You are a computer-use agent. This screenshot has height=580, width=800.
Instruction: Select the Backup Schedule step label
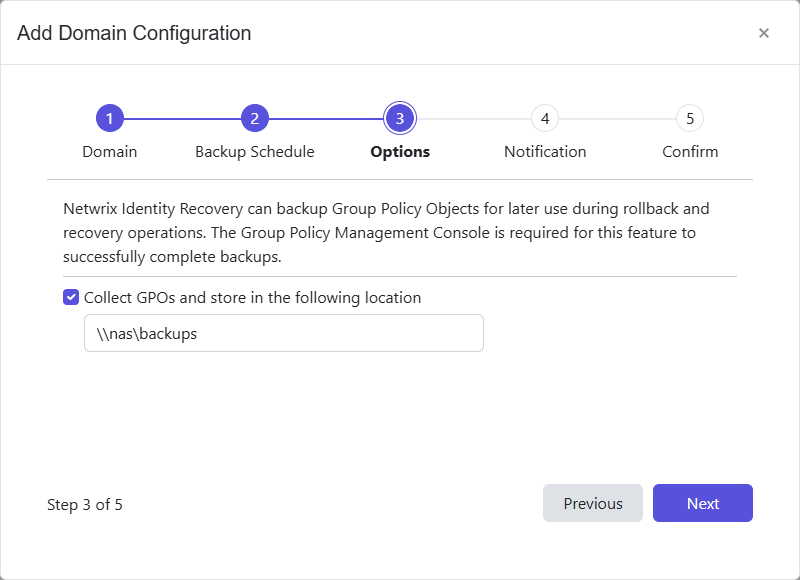(254, 151)
